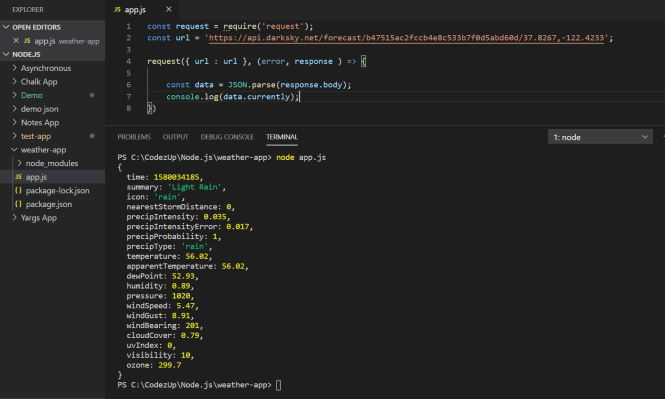Click the terminal prompt input cursor

pos(278,385)
